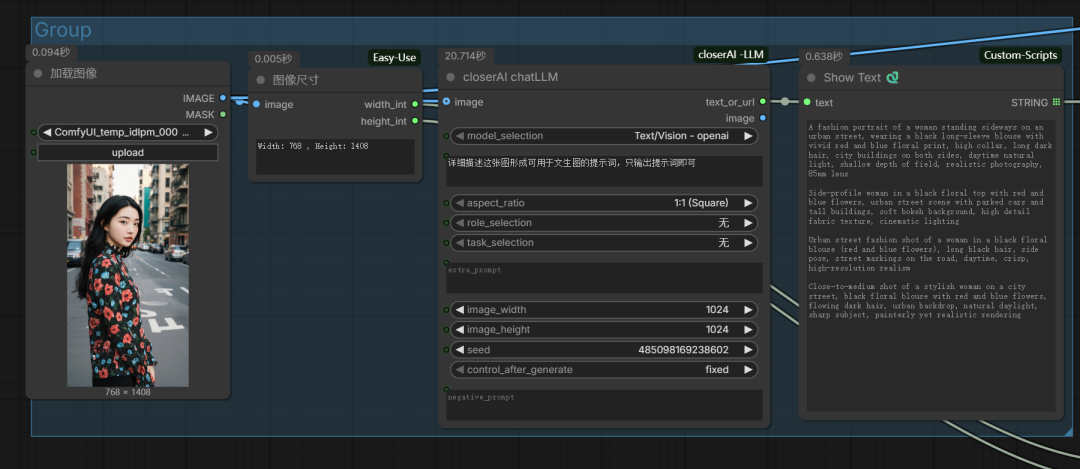Increase image_height with right arrow
The image size is (1080, 469).
[748, 330]
